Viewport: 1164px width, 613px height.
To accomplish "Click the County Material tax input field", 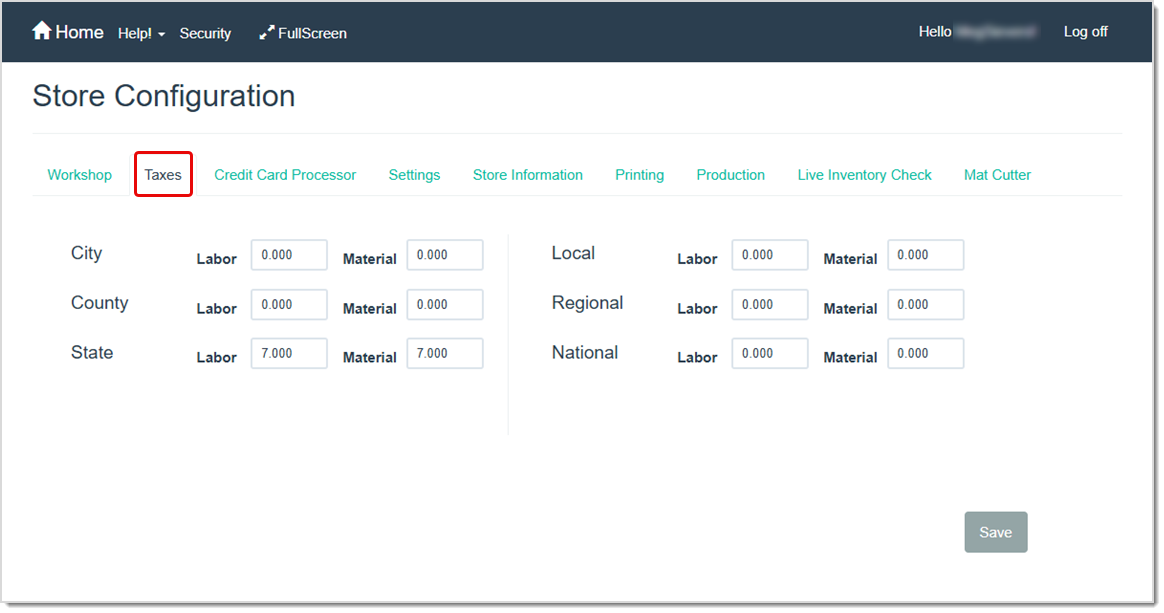I will tap(445, 304).
